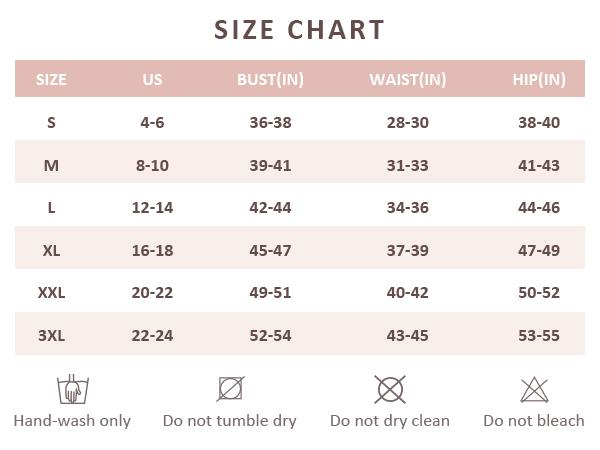The width and height of the screenshot is (600, 450).
Task: Click the Do not tumble dry text
Action: [x=230, y=420]
